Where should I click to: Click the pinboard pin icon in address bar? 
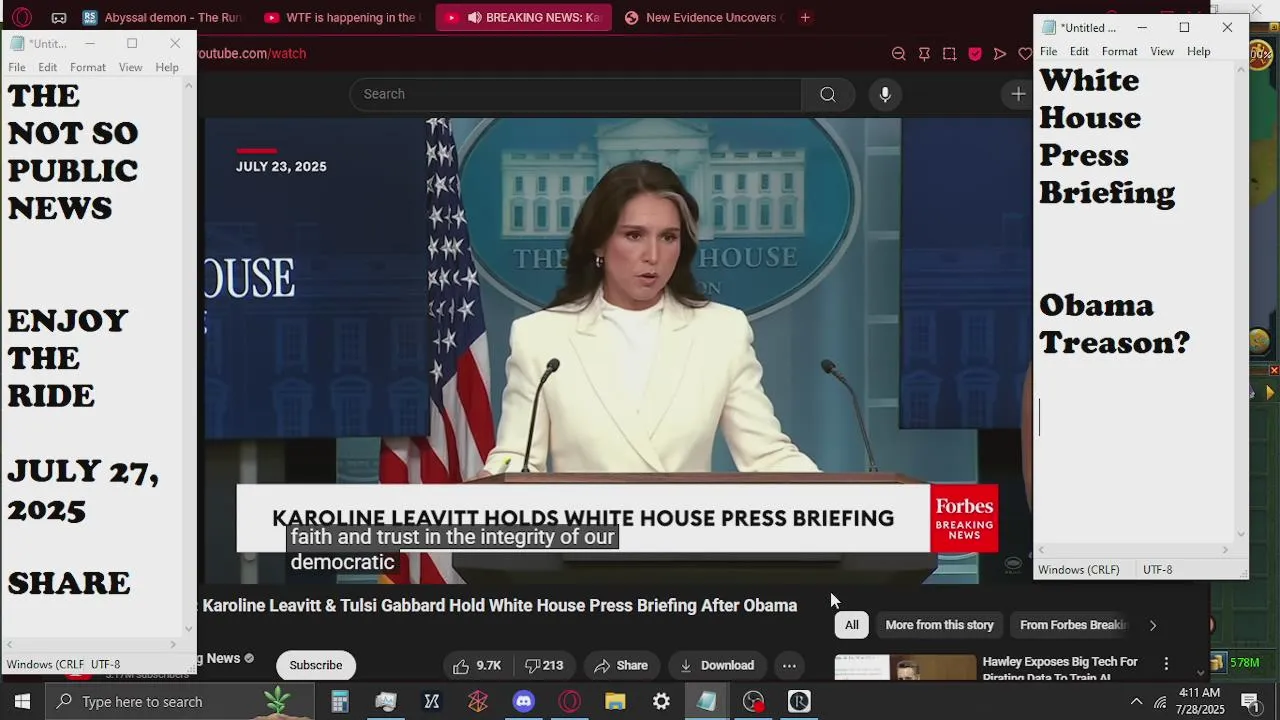point(924,54)
